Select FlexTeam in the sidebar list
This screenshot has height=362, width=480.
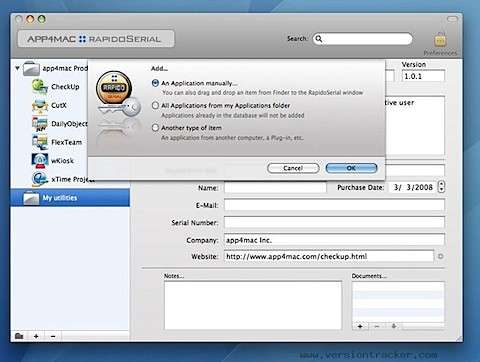click(66, 142)
